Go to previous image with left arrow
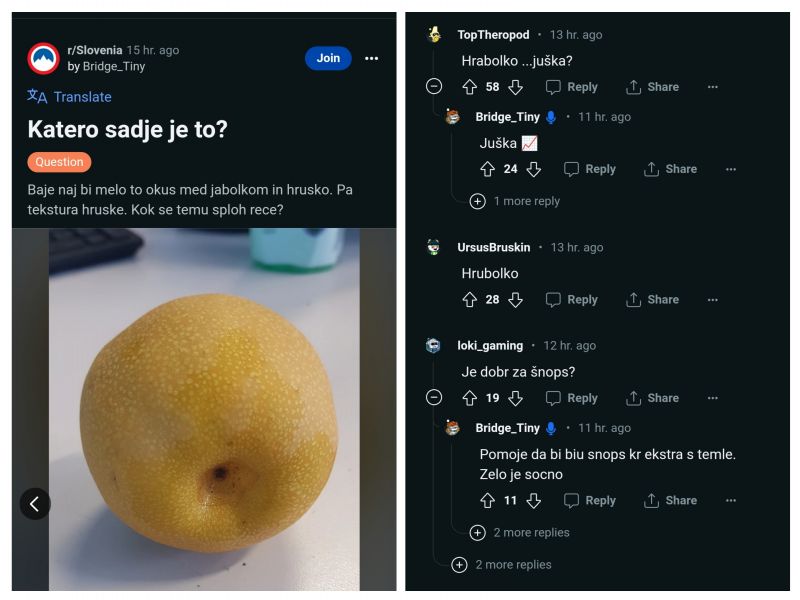The width and height of the screenshot is (800, 600). (35, 504)
